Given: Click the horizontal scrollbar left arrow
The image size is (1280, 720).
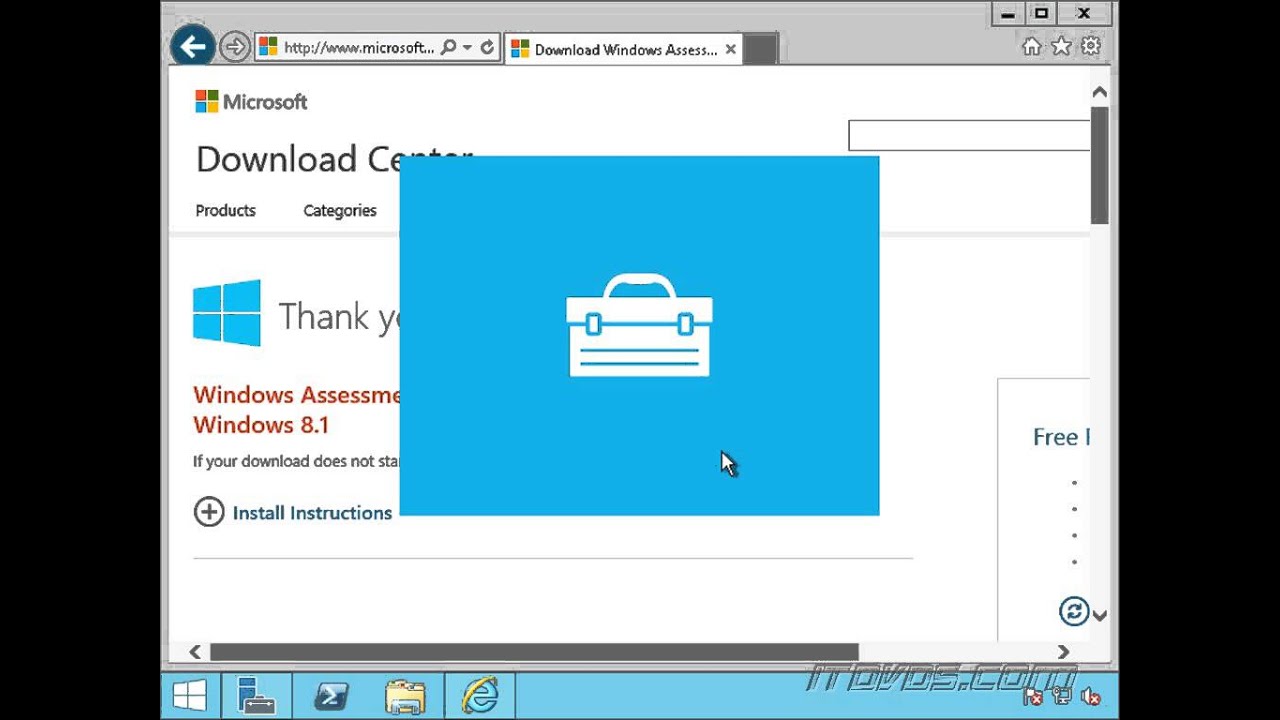Looking at the screenshot, I should pyautogui.click(x=195, y=652).
